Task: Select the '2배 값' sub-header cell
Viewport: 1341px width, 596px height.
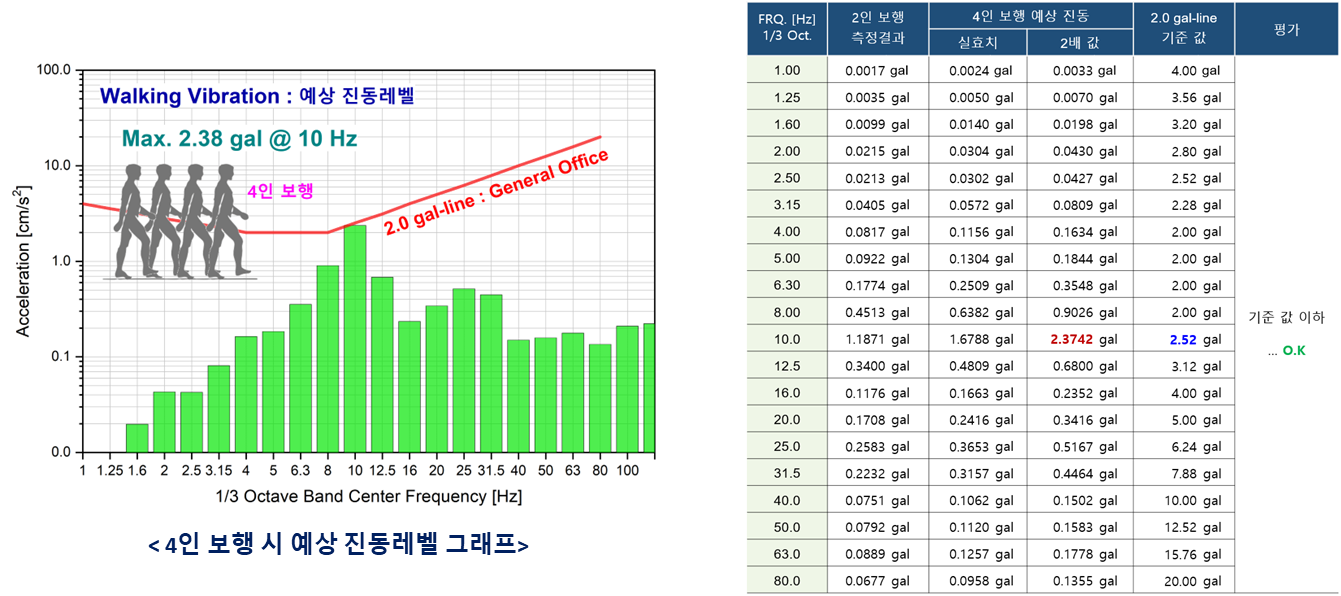Action: [1079, 42]
